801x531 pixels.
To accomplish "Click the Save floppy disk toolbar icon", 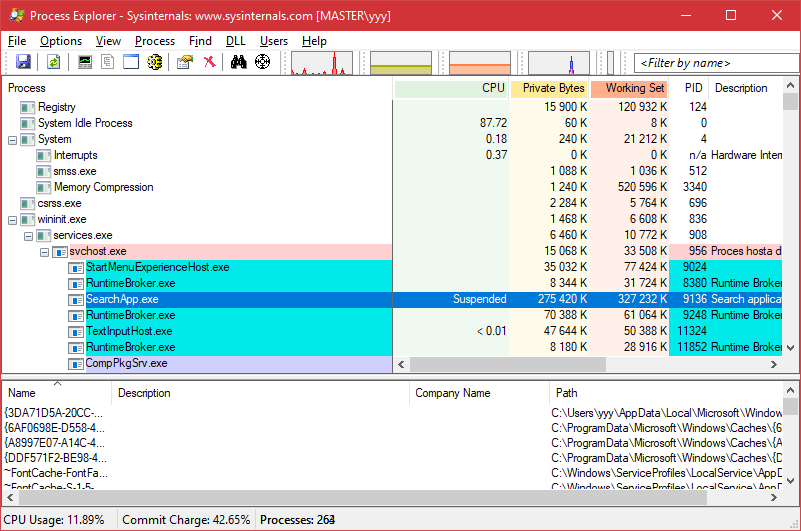I will (x=23, y=62).
